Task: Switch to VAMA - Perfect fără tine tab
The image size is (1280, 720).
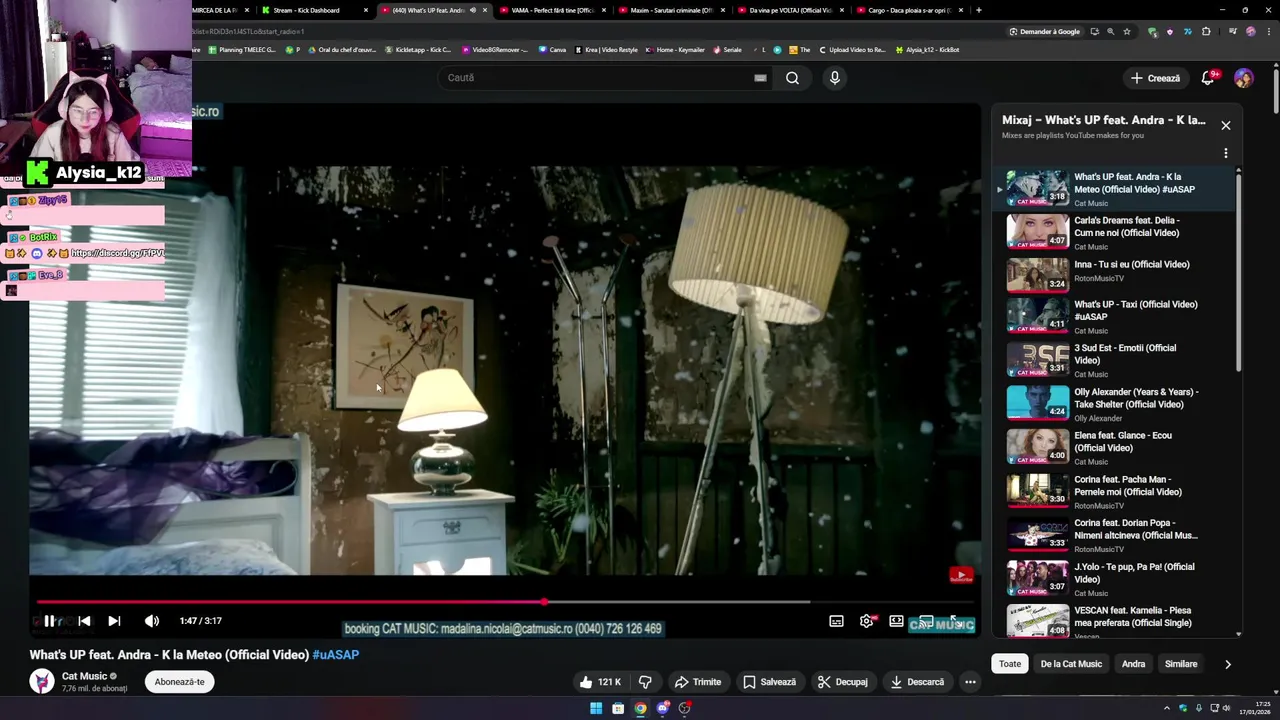Action: coord(553,10)
